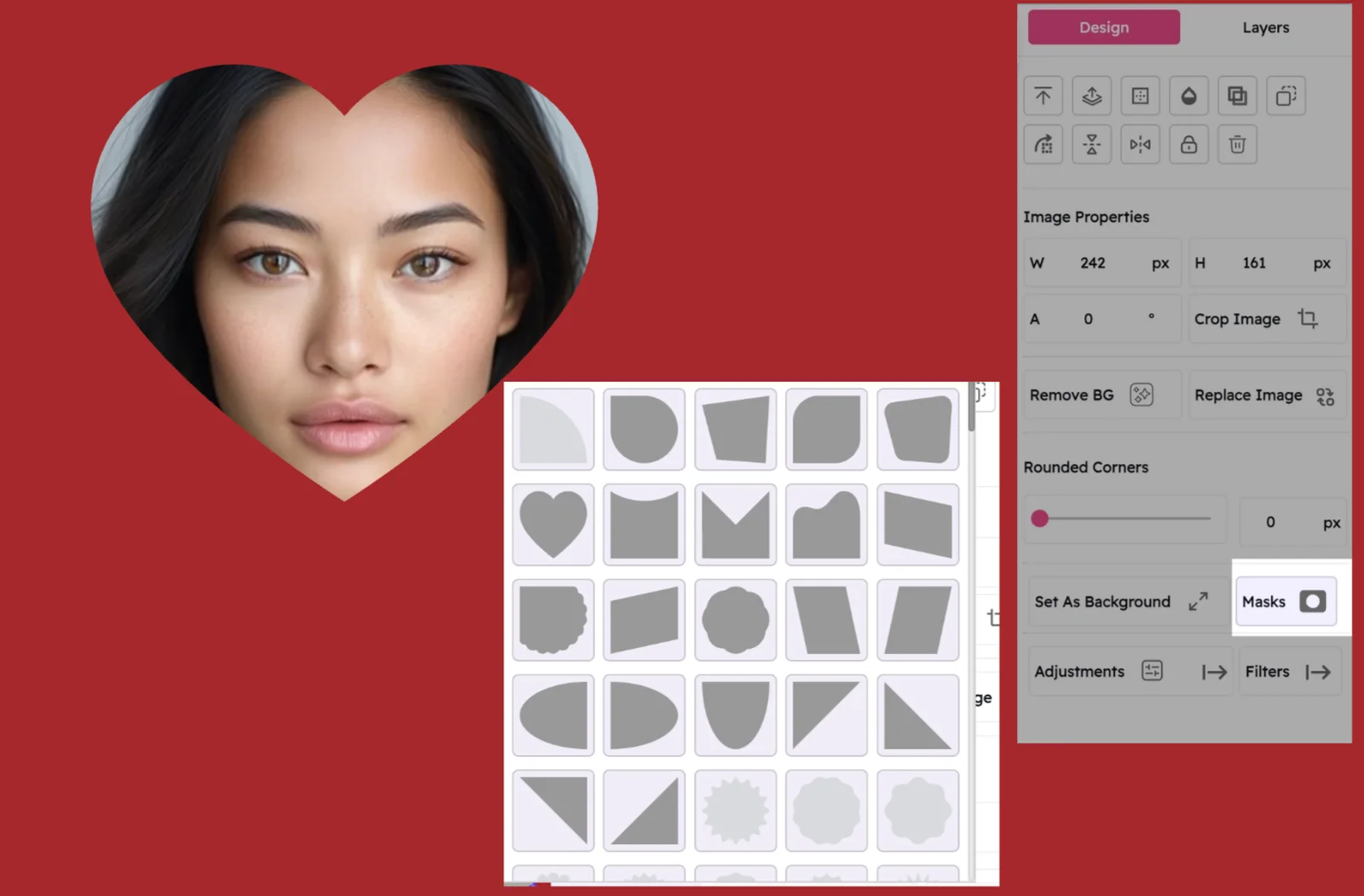Click the rounded corners px value field

coord(1292,522)
